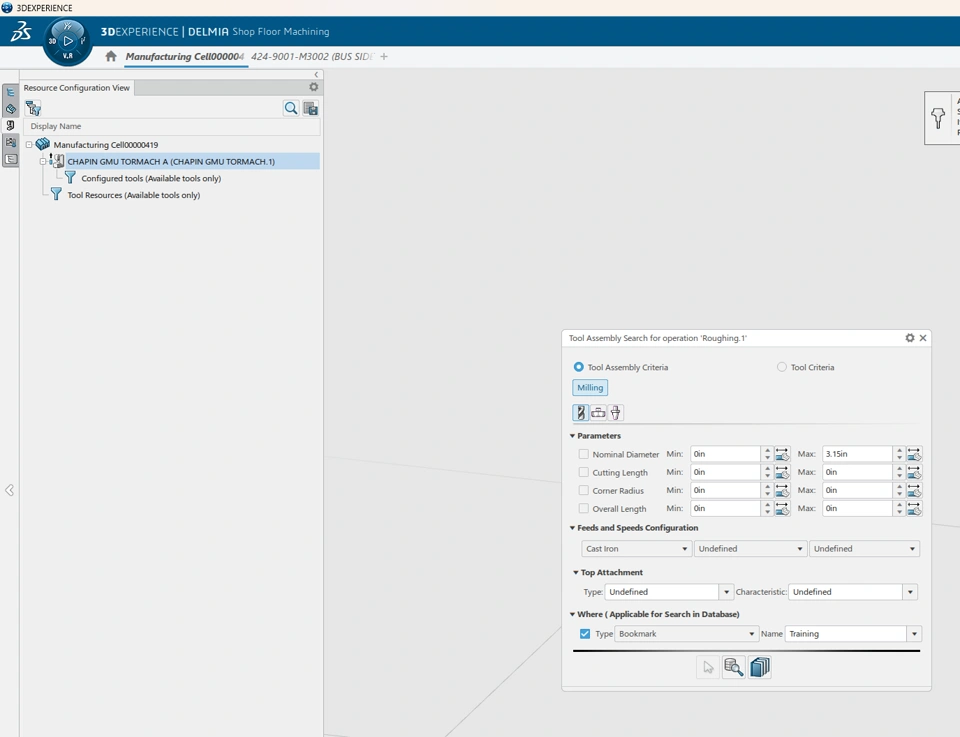The width and height of the screenshot is (960, 737).
Task: Open the second left sidebar panel icon
Action: tap(10, 109)
